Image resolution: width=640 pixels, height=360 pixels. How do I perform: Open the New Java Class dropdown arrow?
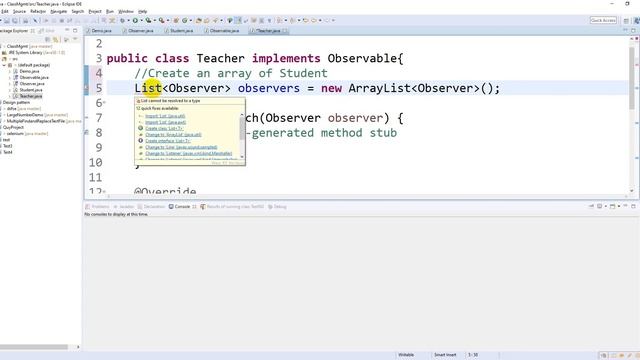tap(191, 20)
